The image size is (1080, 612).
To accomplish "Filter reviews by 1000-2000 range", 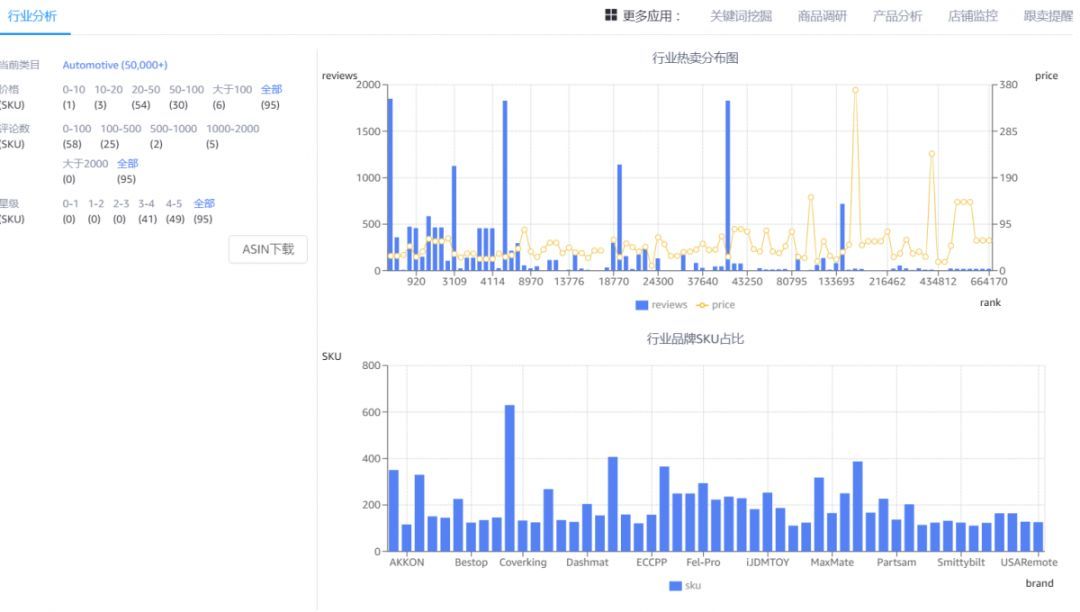I will (233, 129).
